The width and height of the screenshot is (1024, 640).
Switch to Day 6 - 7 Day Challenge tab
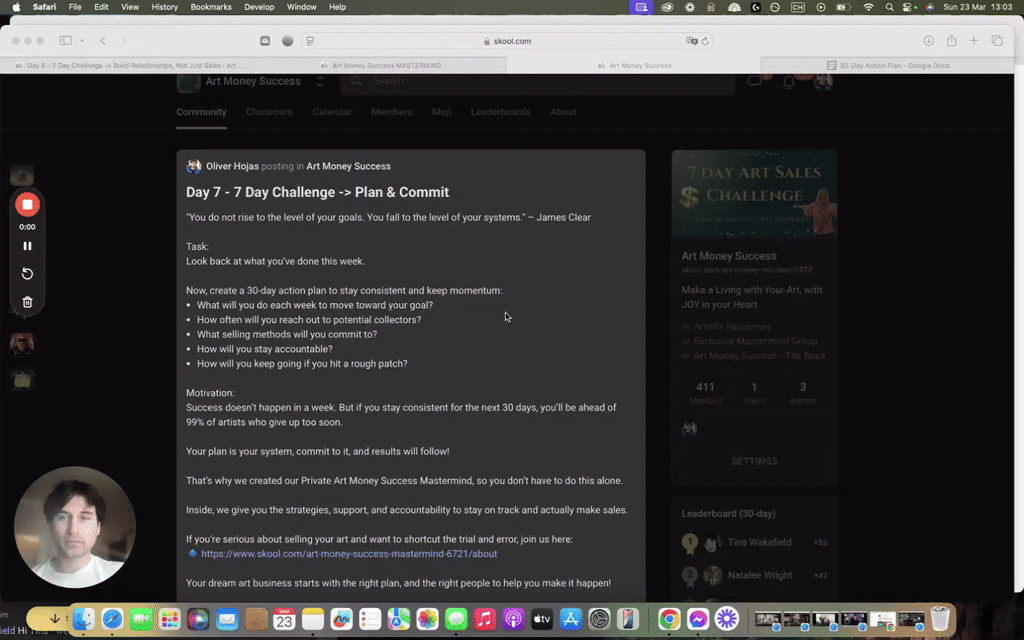pos(127,65)
